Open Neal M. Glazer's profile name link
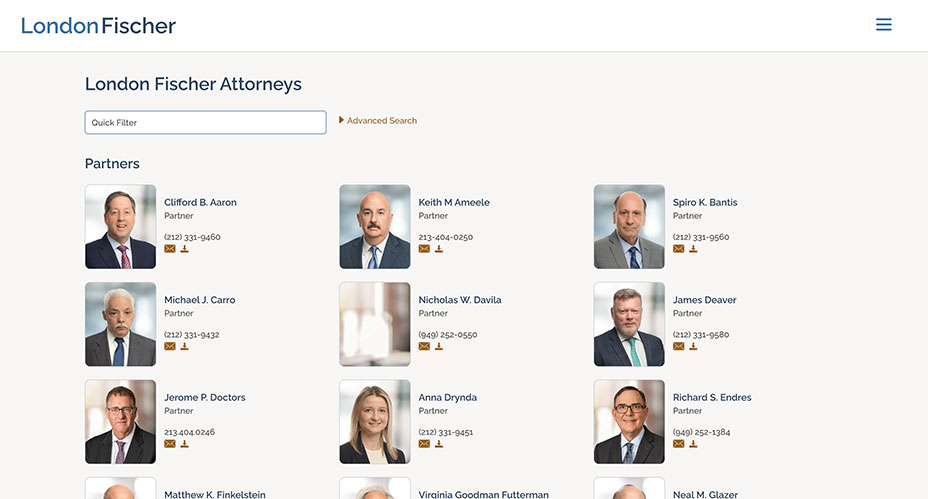The width and height of the screenshot is (928, 499). 705,494
